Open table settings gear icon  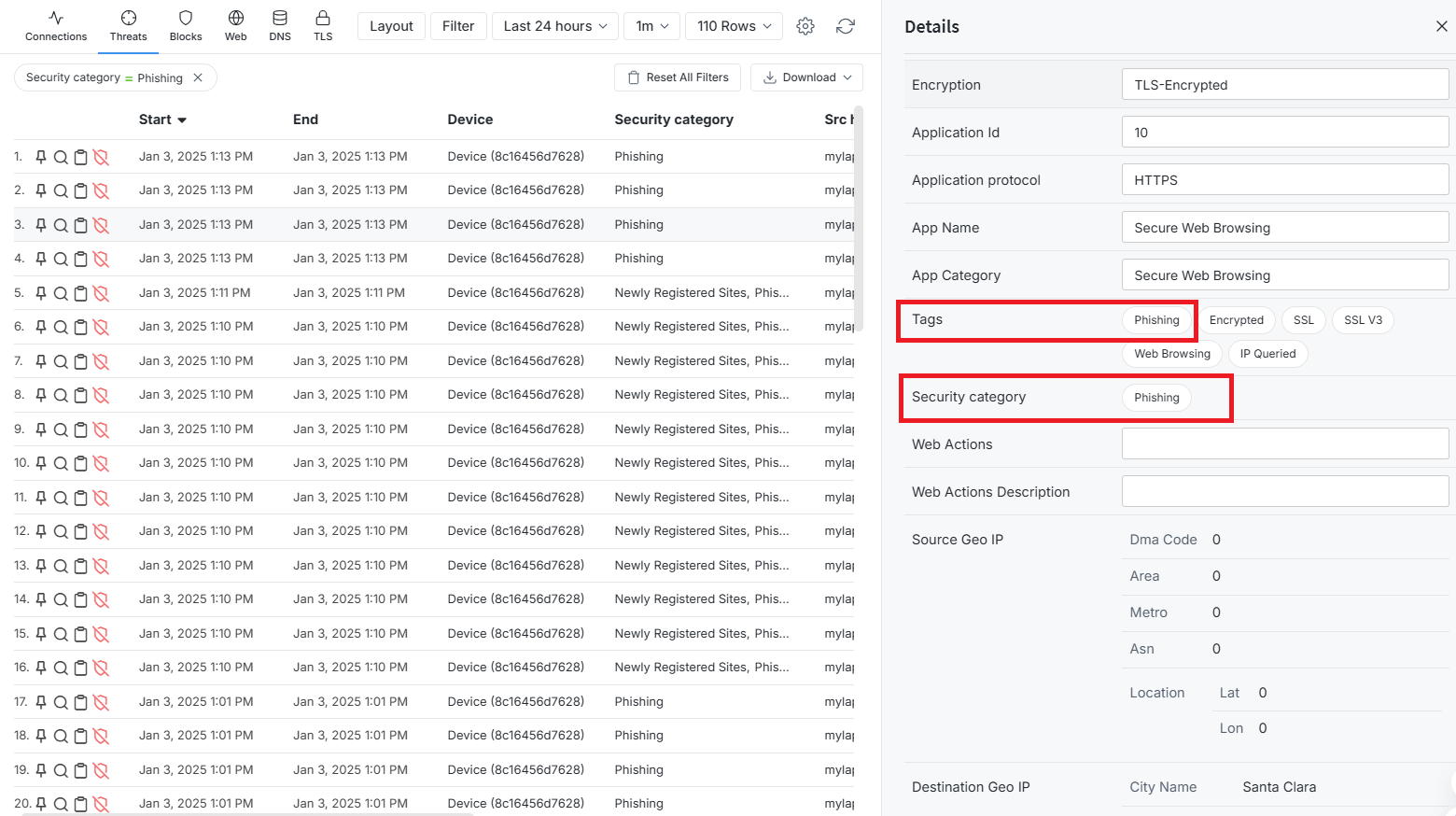click(805, 26)
